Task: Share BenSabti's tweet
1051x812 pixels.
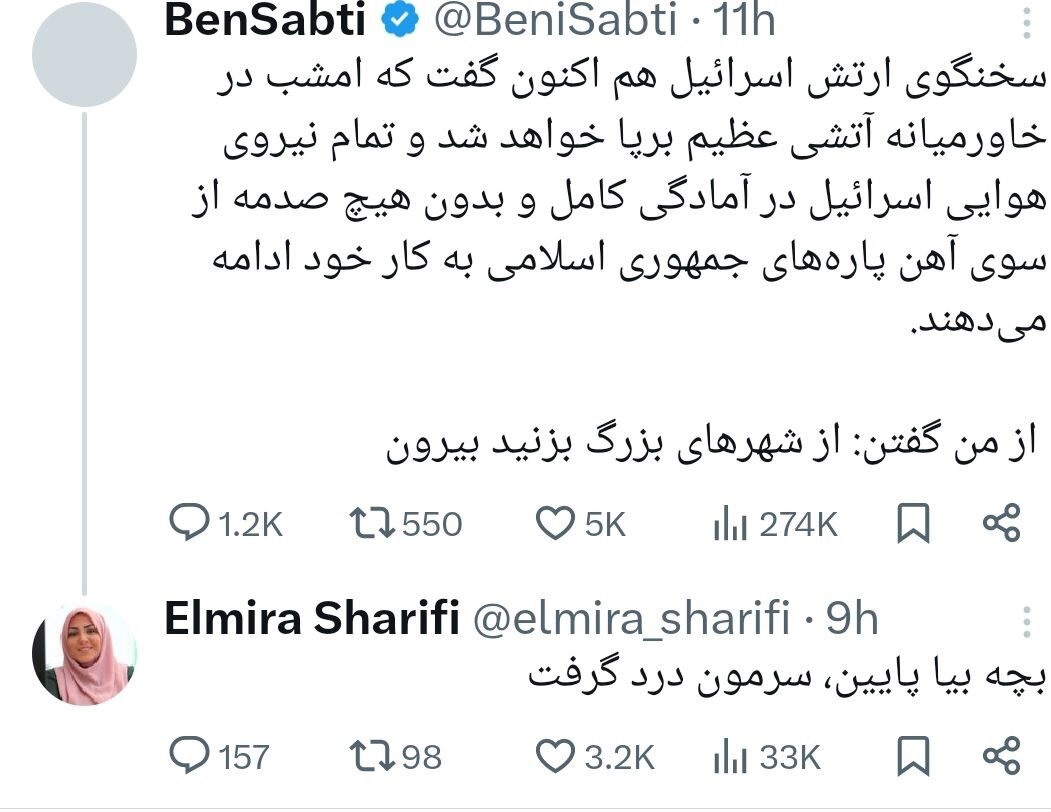Action: [x=1001, y=524]
